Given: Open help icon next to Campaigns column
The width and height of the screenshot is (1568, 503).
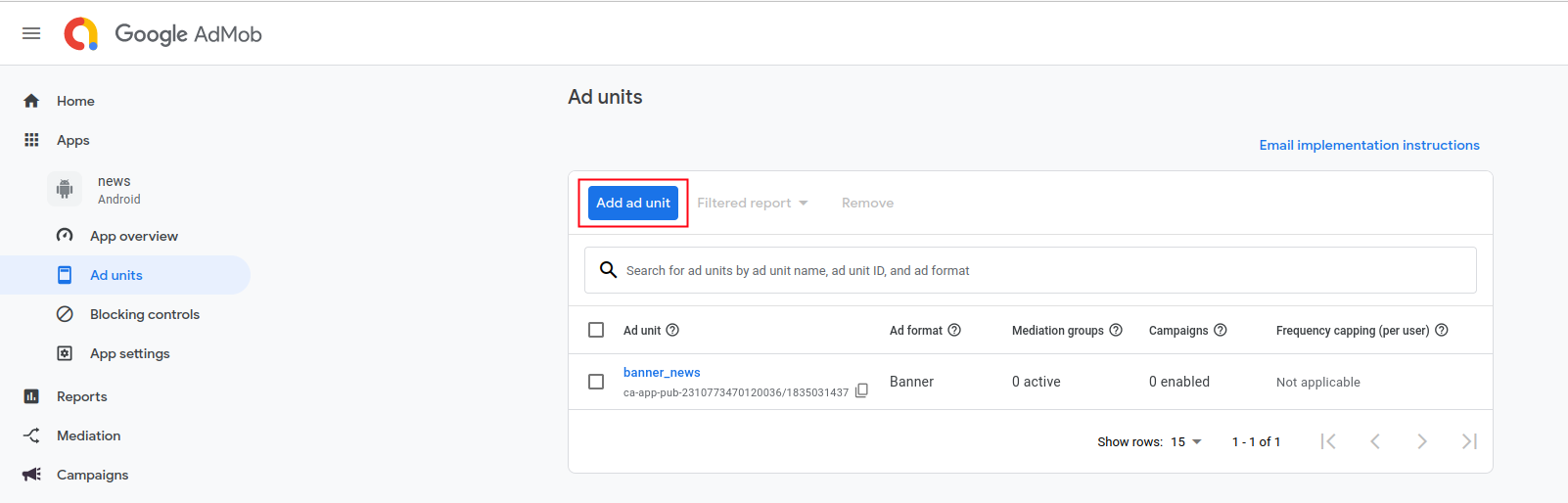Looking at the screenshot, I should click(1221, 331).
